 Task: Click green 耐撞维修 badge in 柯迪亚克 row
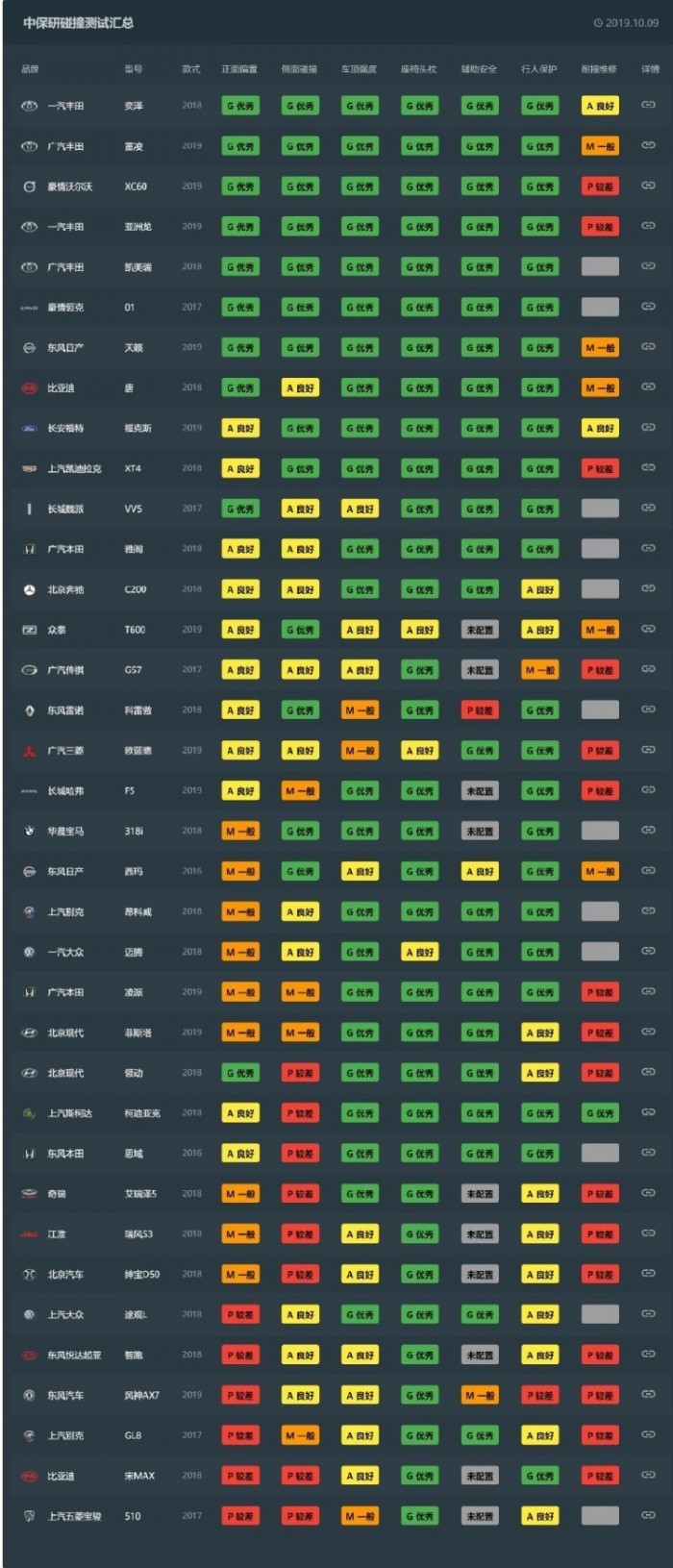coord(600,1113)
